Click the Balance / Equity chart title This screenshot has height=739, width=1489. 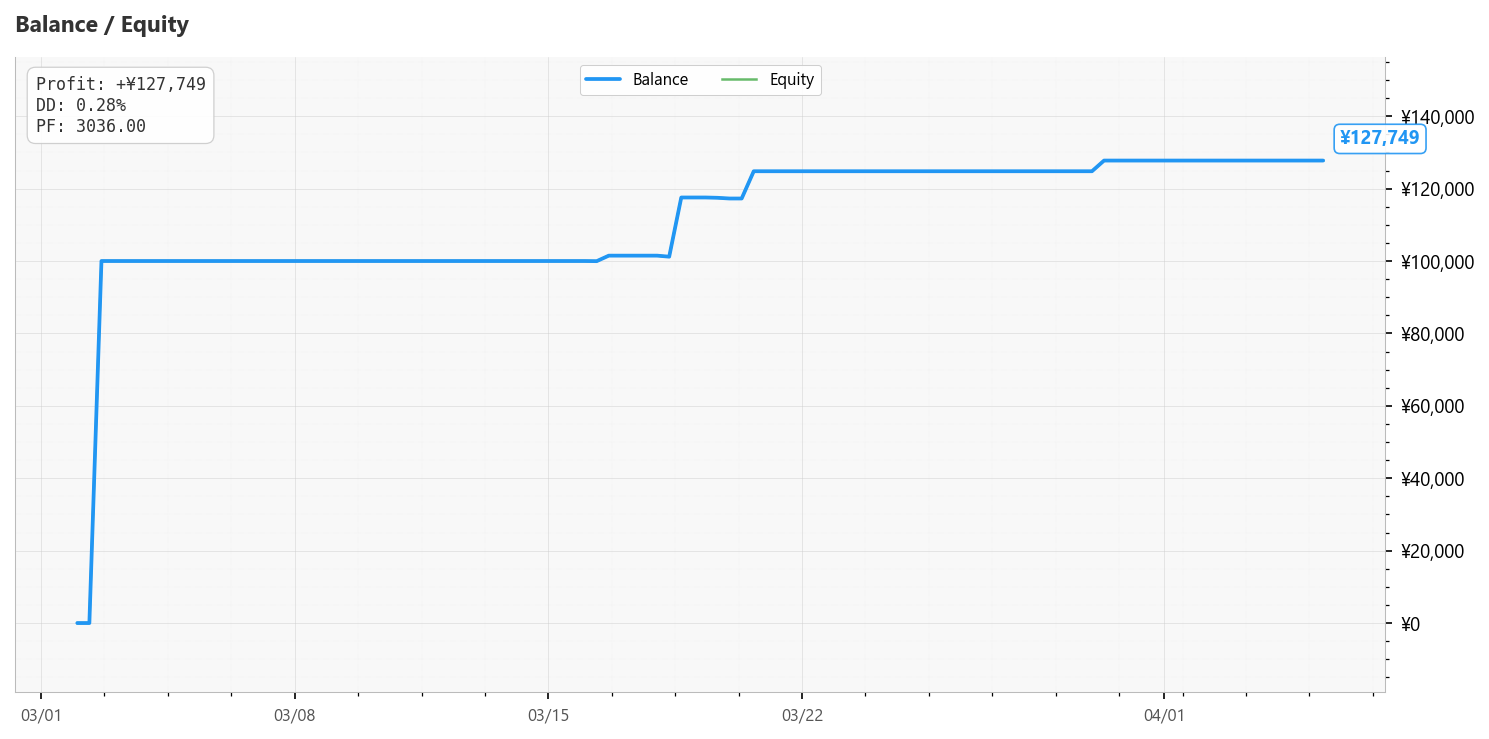[102, 25]
